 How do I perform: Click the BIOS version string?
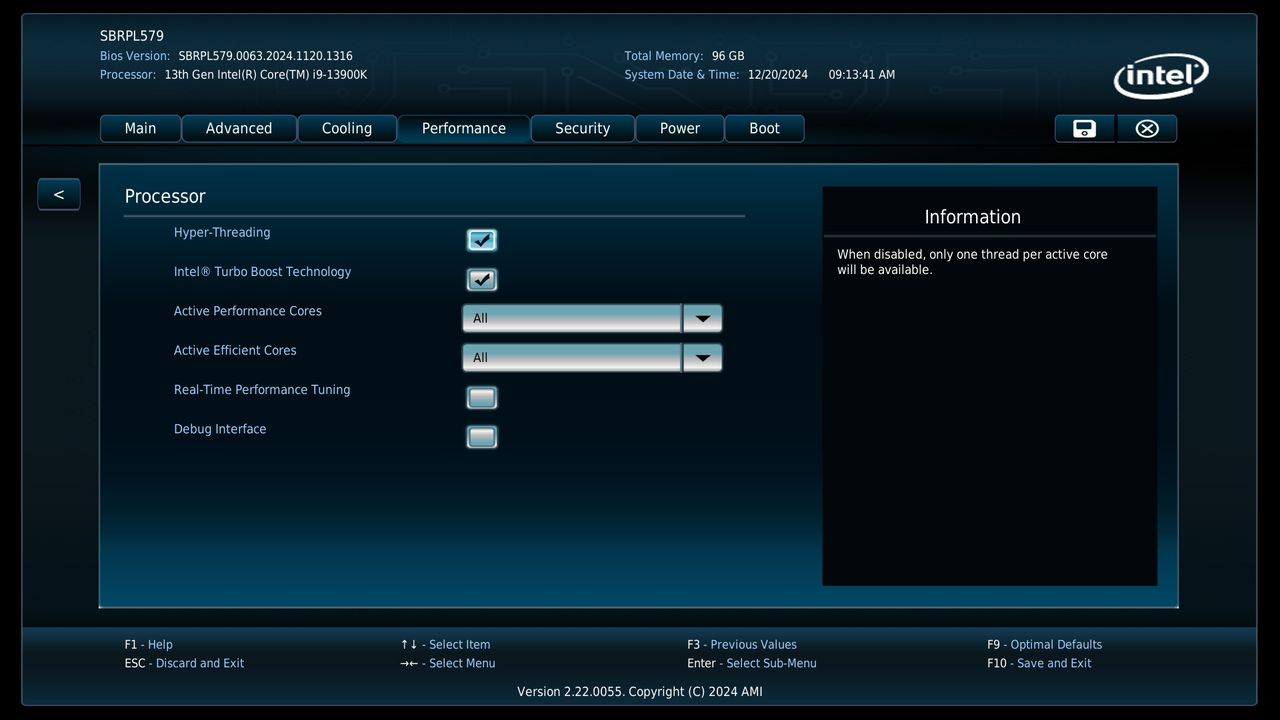(x=265, y=56)
